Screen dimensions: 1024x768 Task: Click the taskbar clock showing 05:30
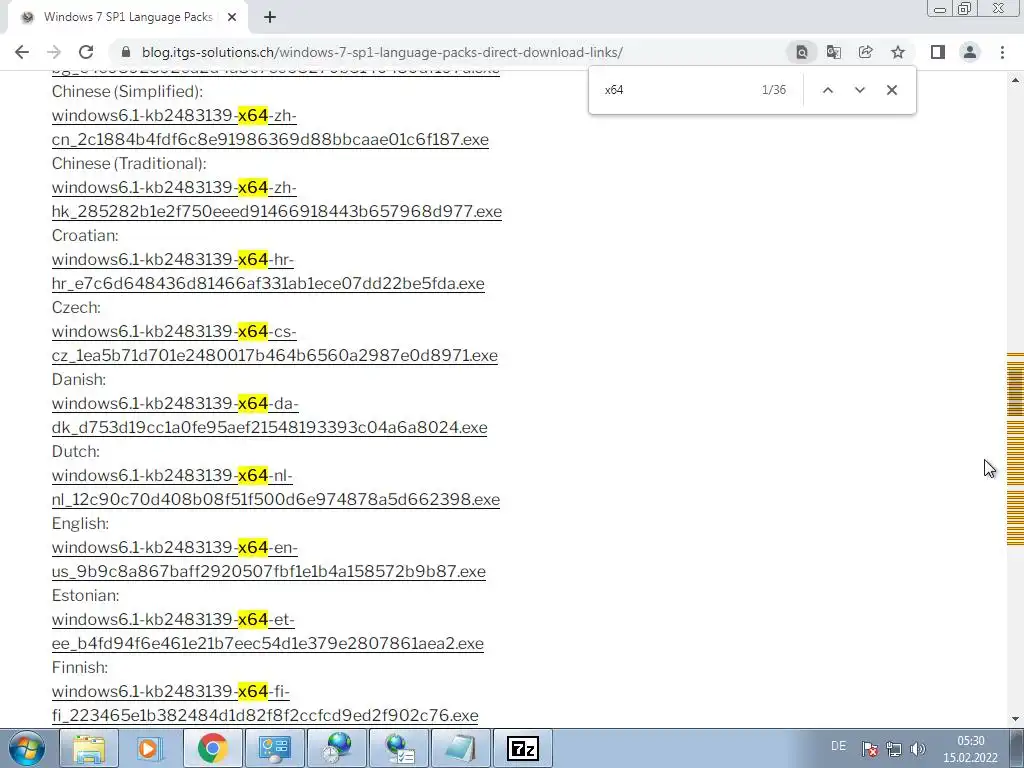(x=970, y=749)
